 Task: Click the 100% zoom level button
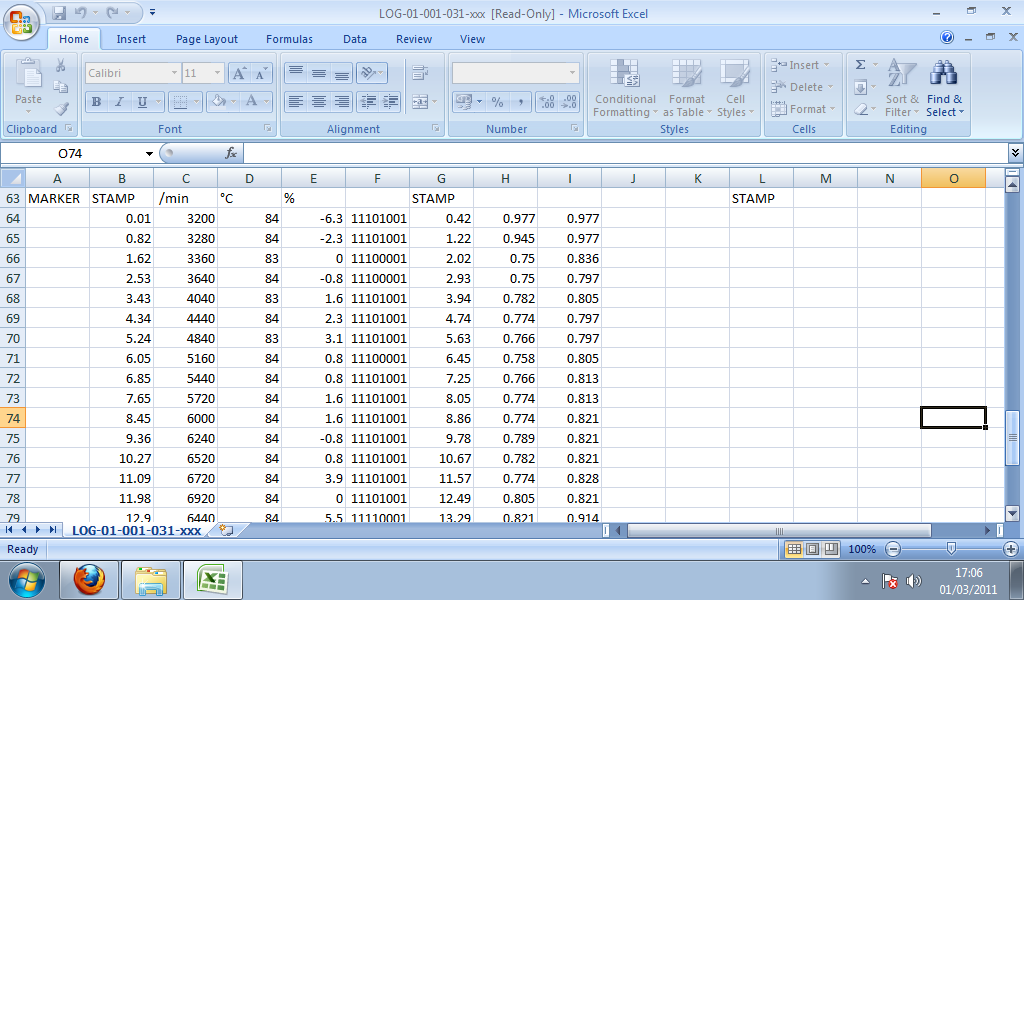862,549
